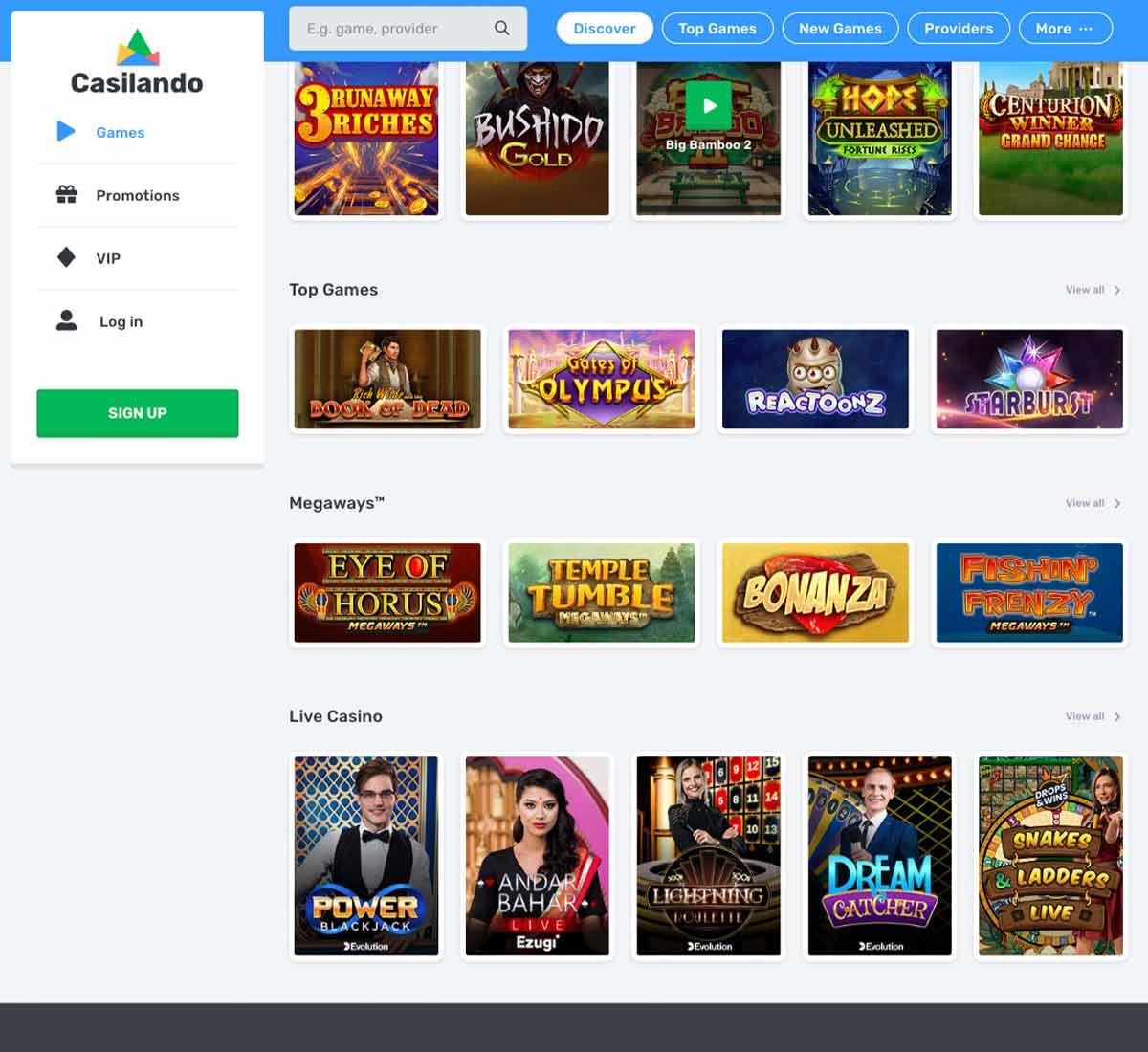Screen dimensions: 1148x1052
Task: Expand Live Casino section via View all chevron
Action: click(x=1115, y=715)
